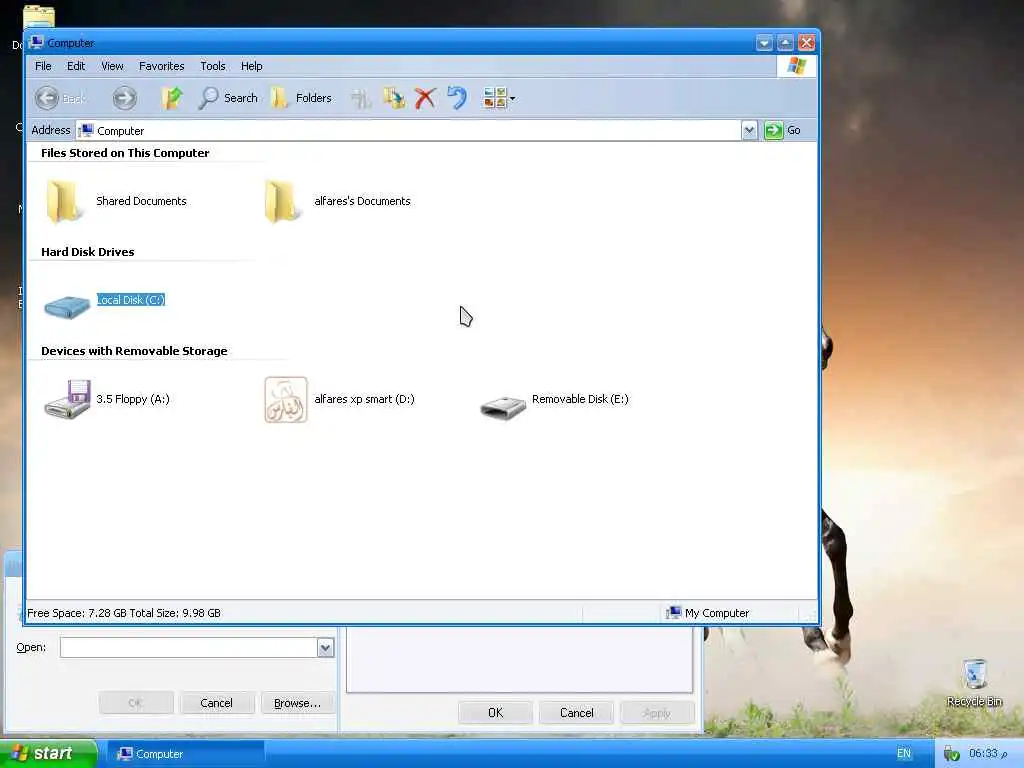Click the small icon in Address bar

click(86, 130)
